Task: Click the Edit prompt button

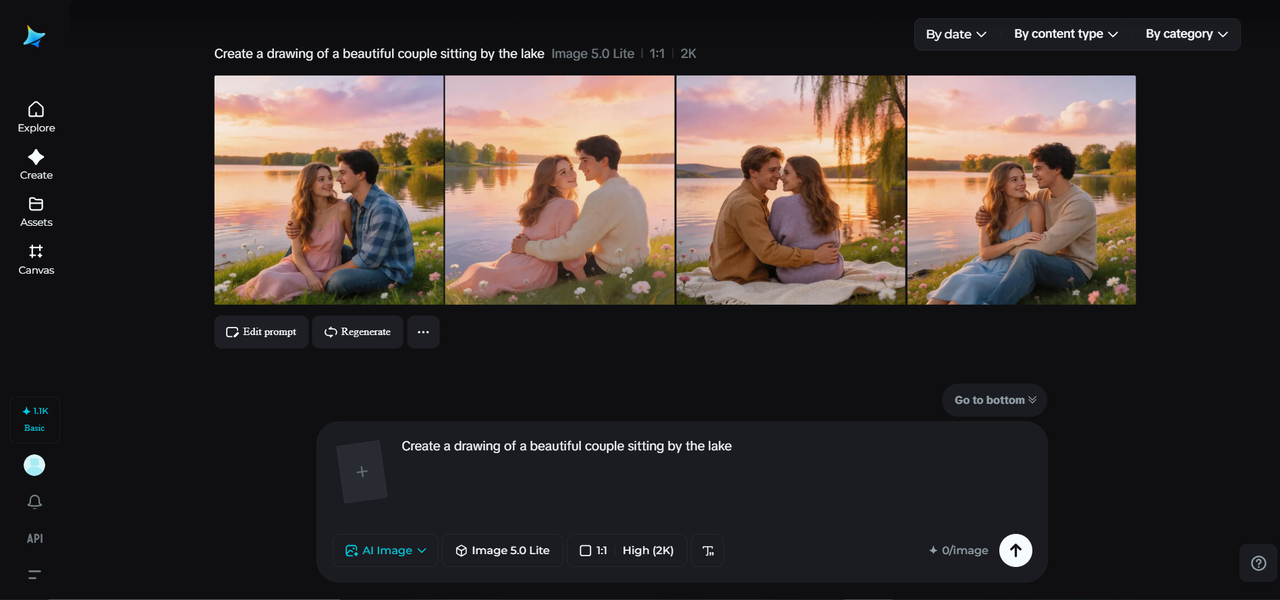Action: click(261, 332)
